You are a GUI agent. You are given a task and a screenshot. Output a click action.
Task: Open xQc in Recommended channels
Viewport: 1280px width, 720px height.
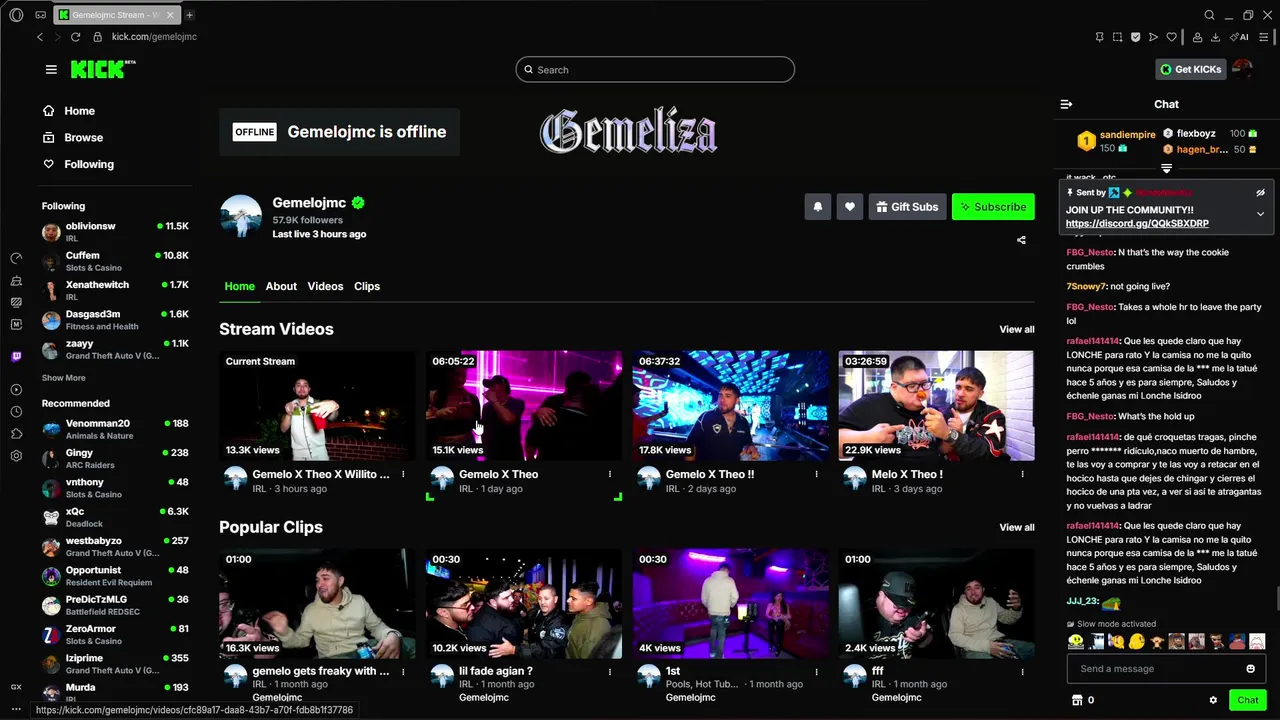point(115,517)
